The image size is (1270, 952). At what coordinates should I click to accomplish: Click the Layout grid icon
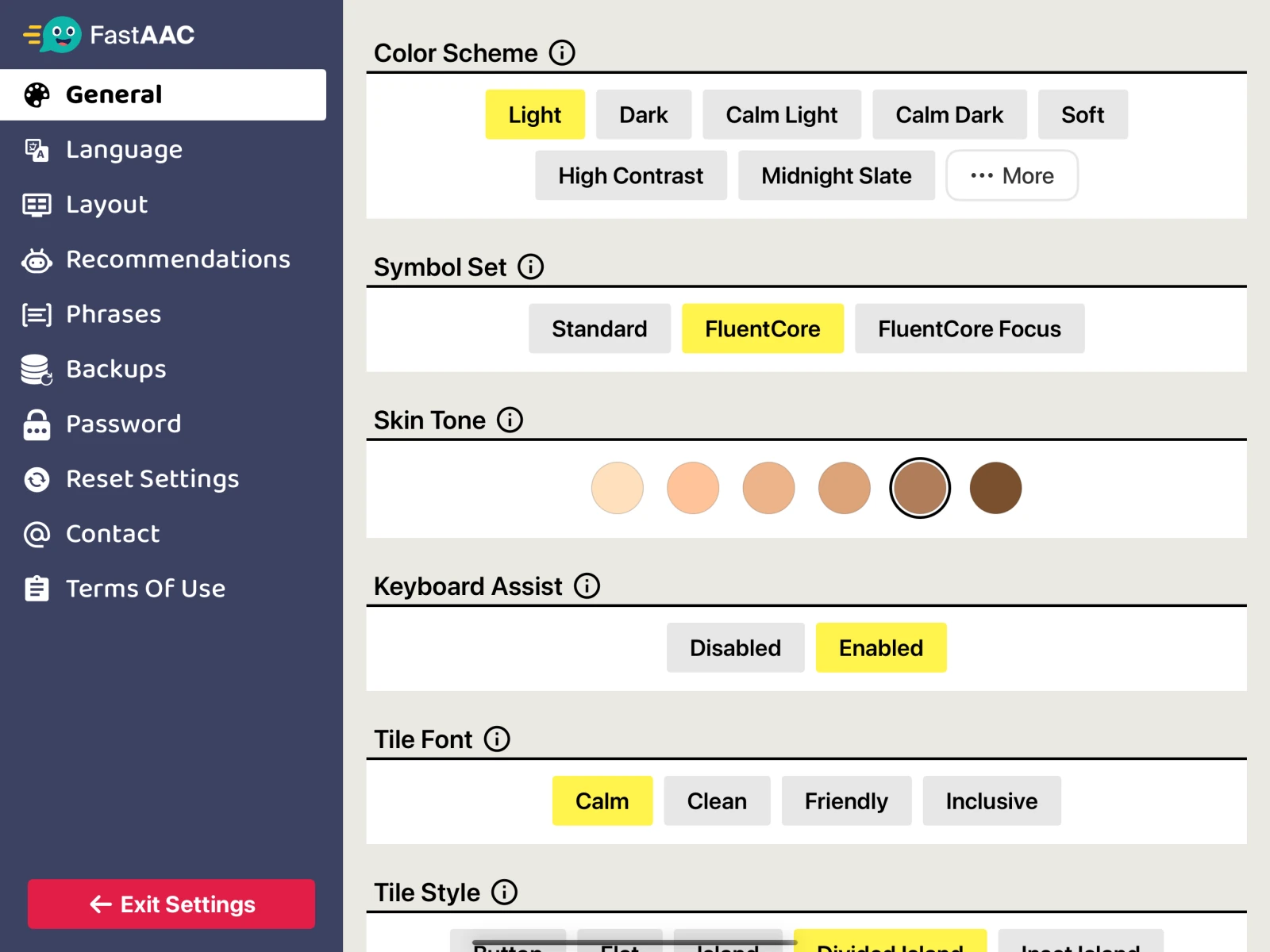click(37, 205)
